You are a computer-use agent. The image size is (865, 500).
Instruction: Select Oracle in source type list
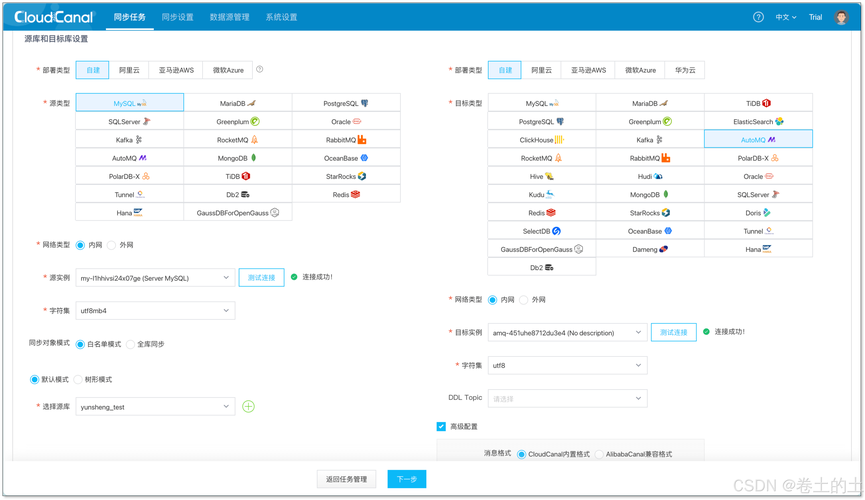click(346, 121)
